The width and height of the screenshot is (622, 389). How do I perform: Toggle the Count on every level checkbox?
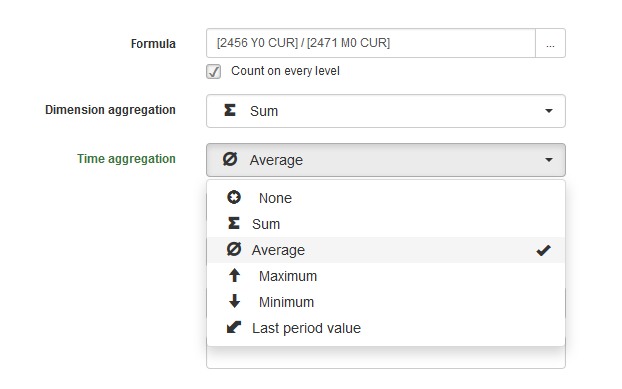[213, 71]
